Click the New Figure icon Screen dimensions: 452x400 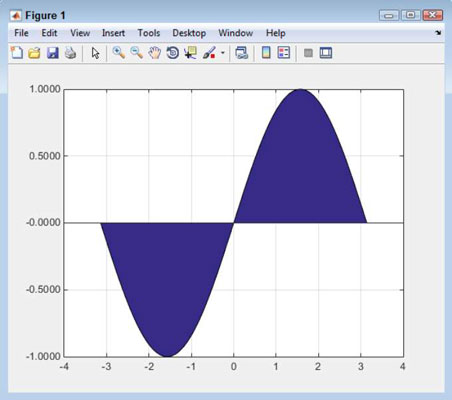tap(17, 53)
